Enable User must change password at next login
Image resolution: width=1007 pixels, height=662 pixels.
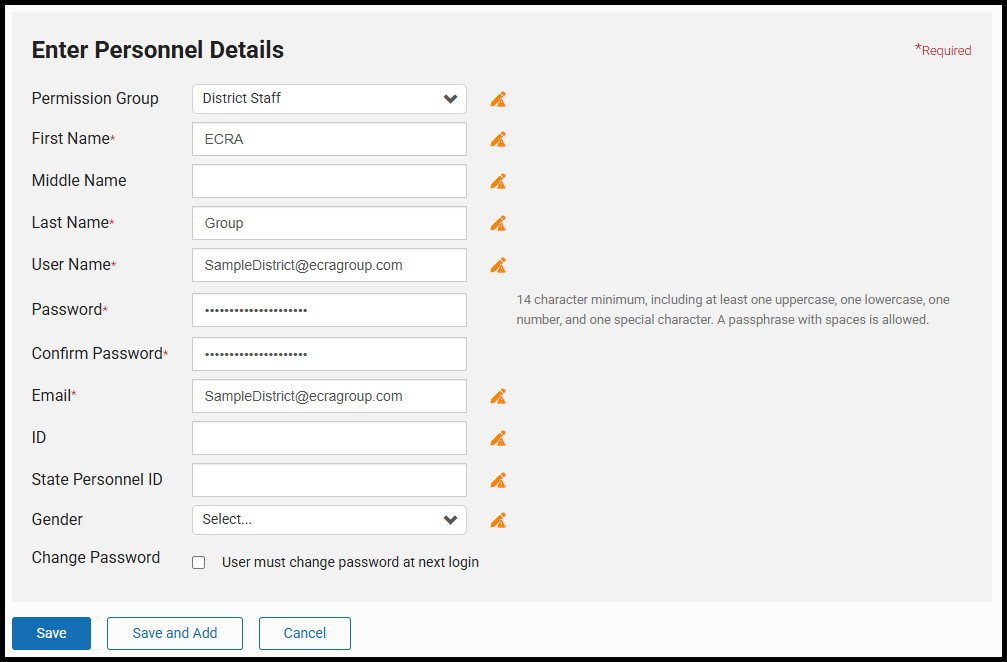pos(199,563)
